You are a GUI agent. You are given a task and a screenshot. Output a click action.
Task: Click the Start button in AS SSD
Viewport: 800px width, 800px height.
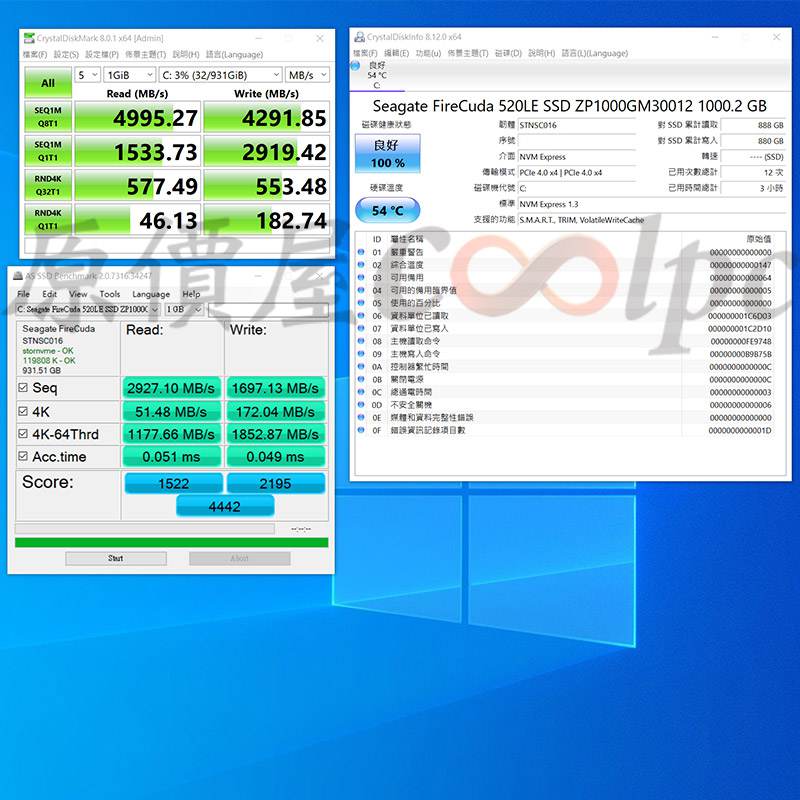pos(116,558)
